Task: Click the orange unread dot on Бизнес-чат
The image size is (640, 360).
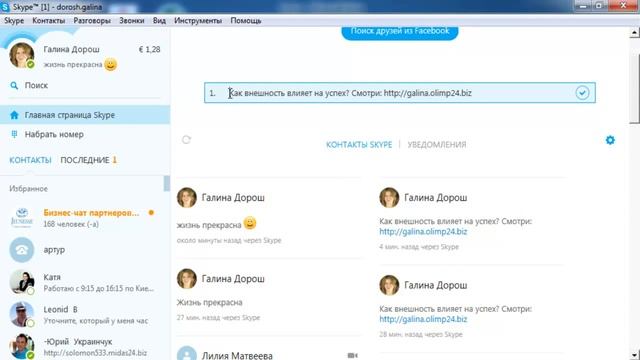Action: (151, 213)
